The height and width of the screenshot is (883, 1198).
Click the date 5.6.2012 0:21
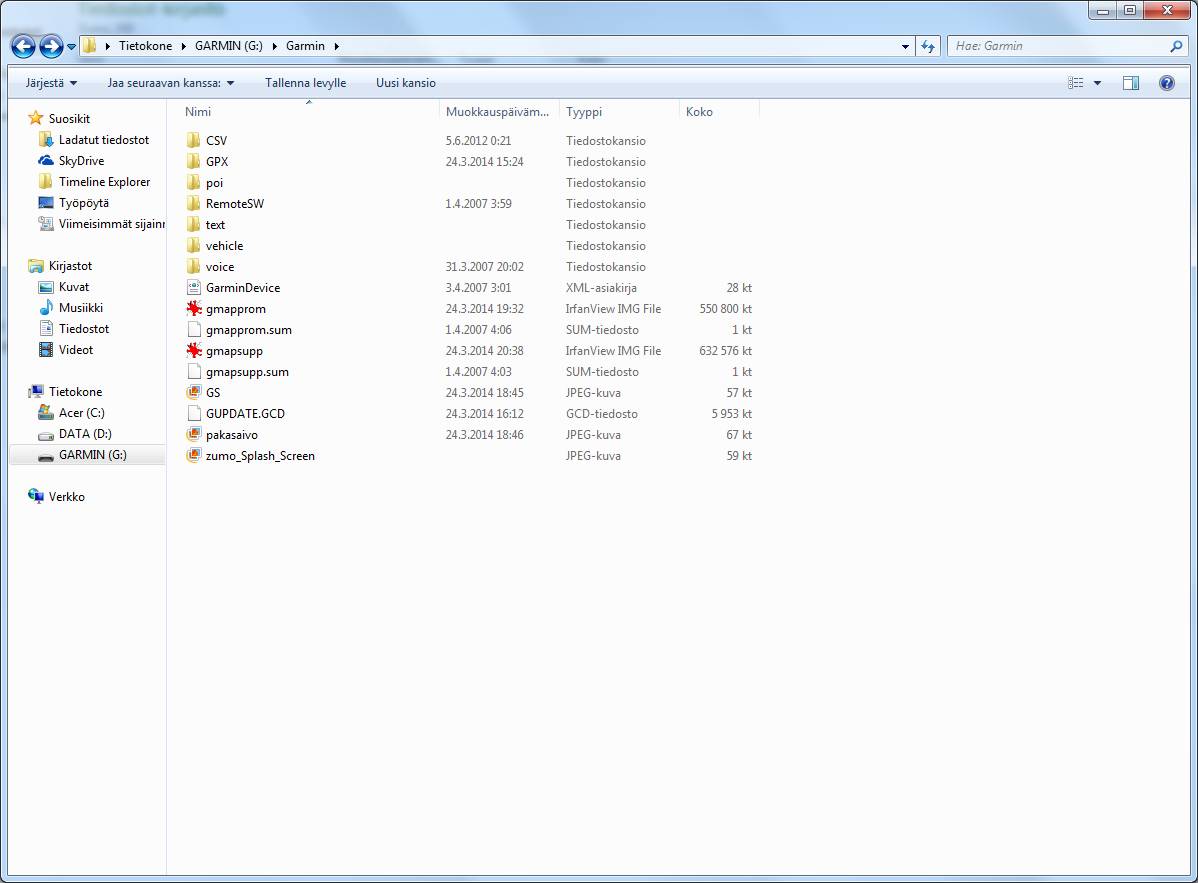coord(478,141)
